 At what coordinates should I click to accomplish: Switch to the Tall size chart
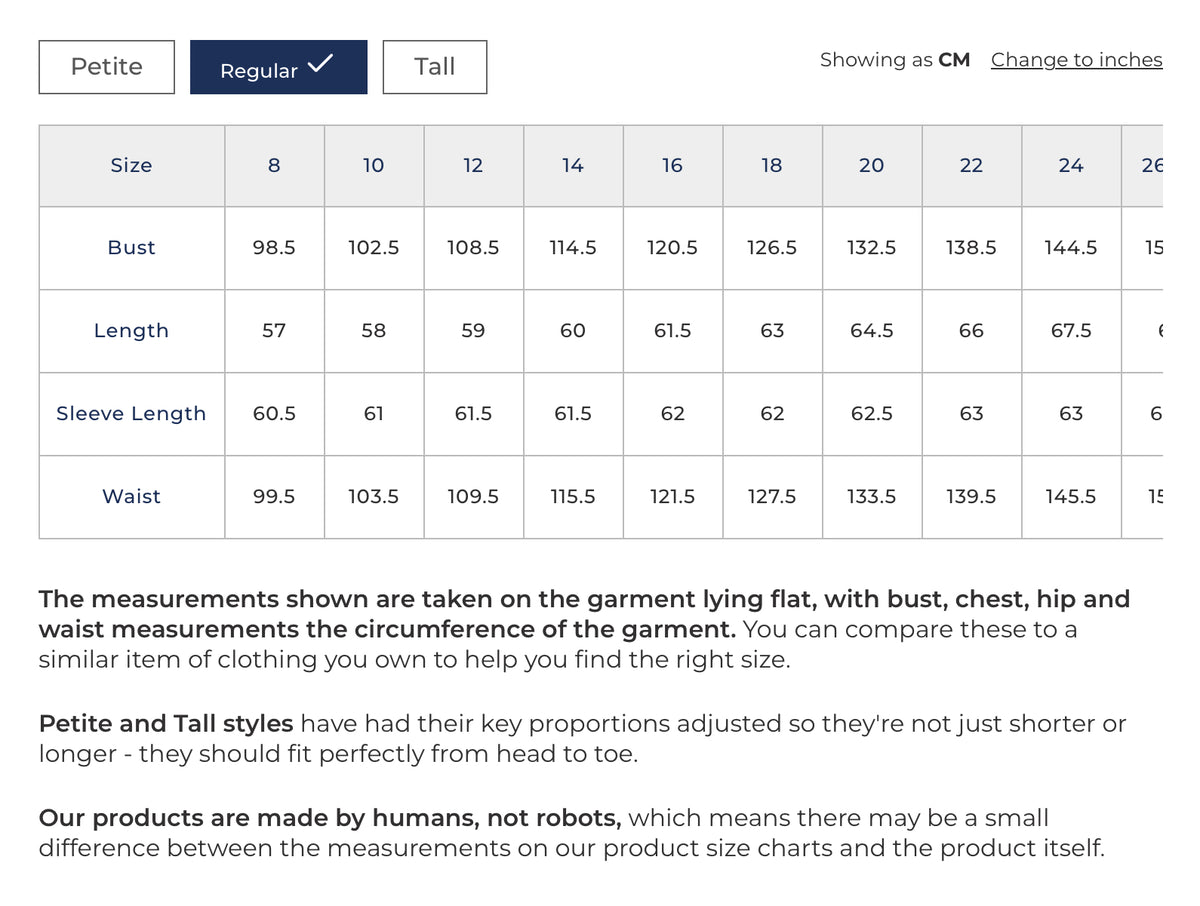(x=434, y=67)
